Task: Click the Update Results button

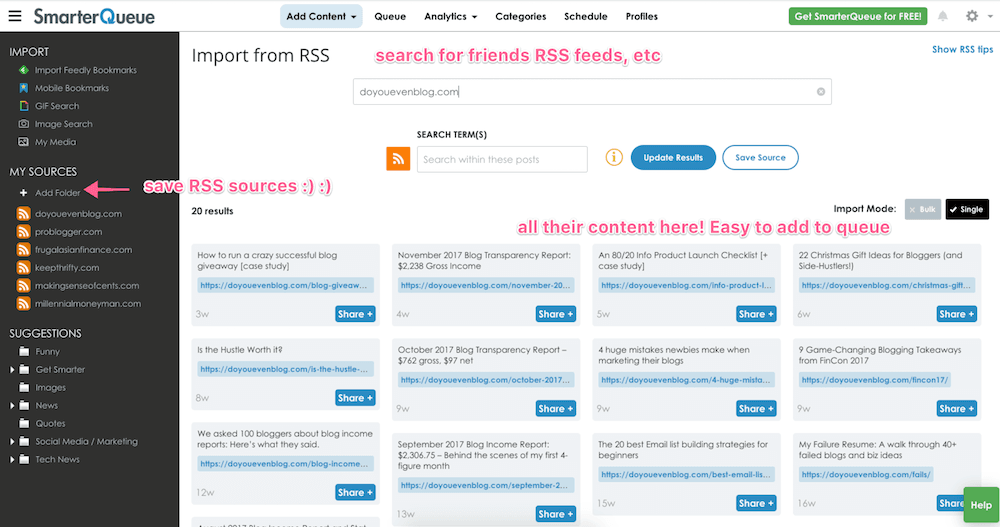Action: [673, 158]
